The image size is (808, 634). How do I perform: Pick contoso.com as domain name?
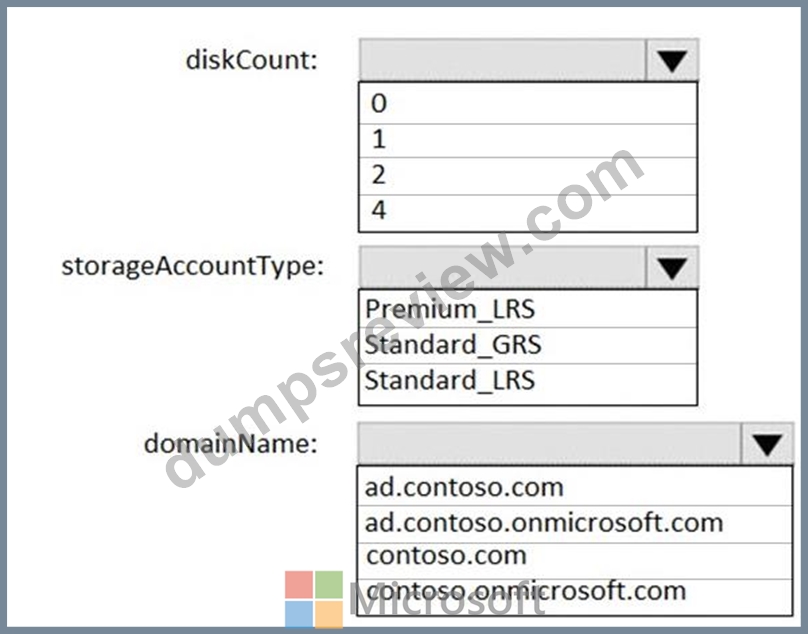tap(575, 561)
